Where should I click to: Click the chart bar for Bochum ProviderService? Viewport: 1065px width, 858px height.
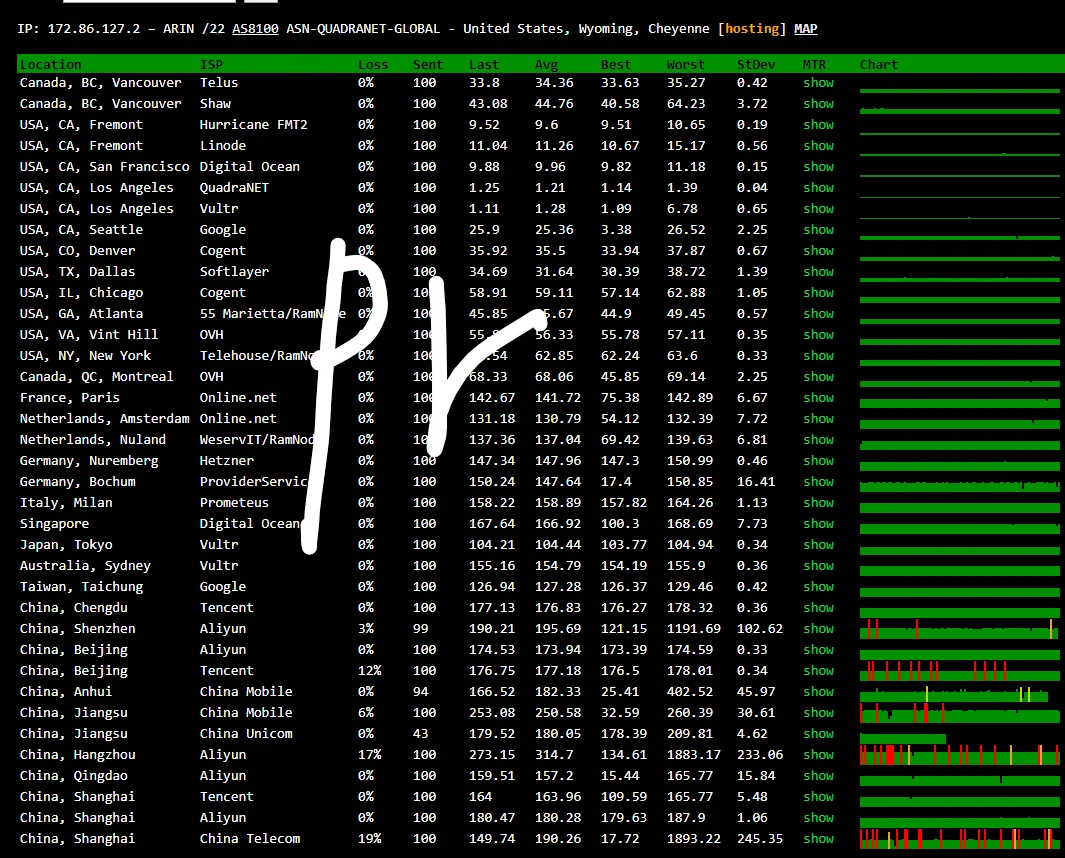(x=959, y=486)
